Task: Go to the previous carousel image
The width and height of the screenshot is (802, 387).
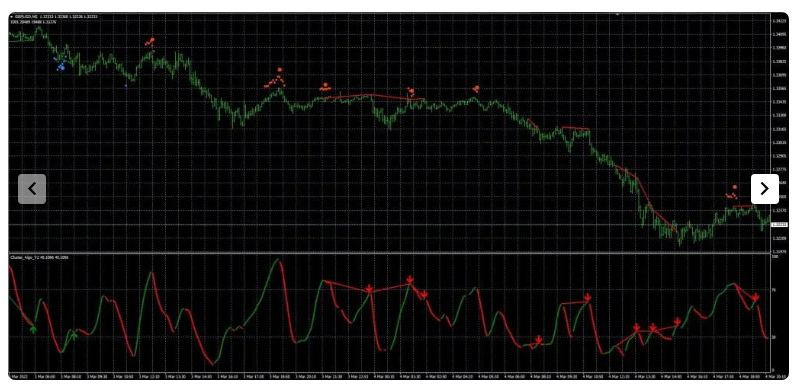Action: tap(32, 189)
